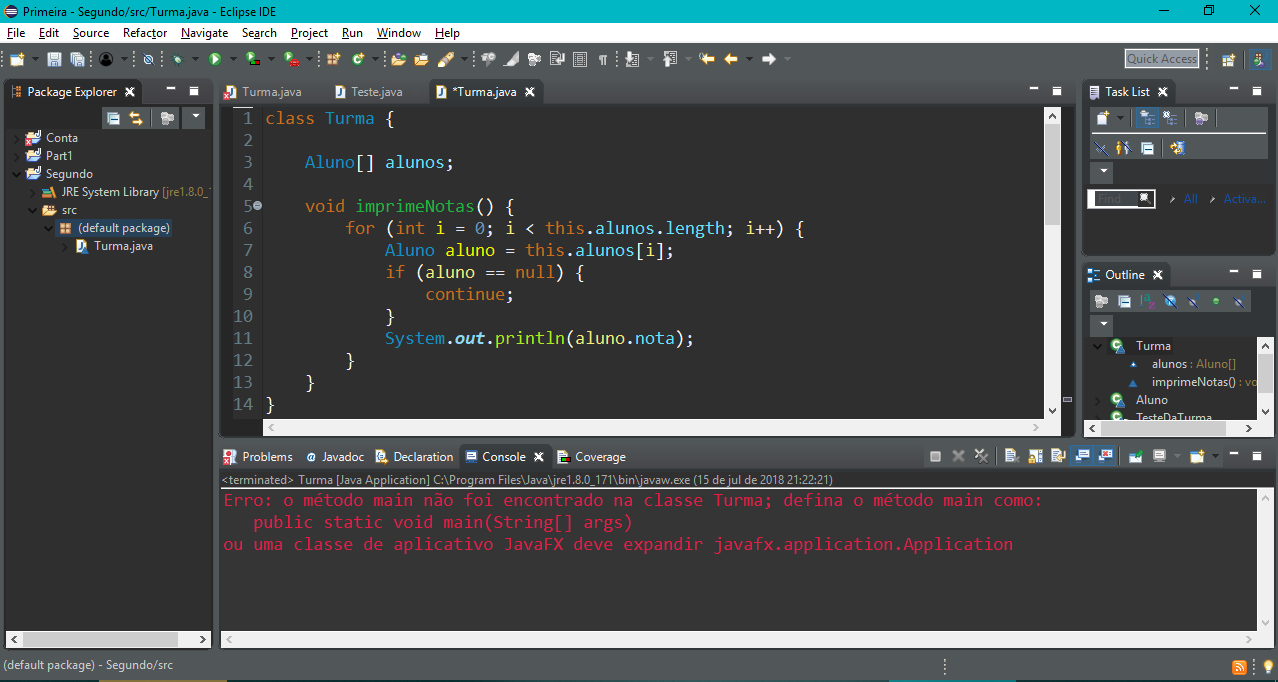
Task: Toggle Sort alphabetically in Outline
Action: click(1147, 301)
